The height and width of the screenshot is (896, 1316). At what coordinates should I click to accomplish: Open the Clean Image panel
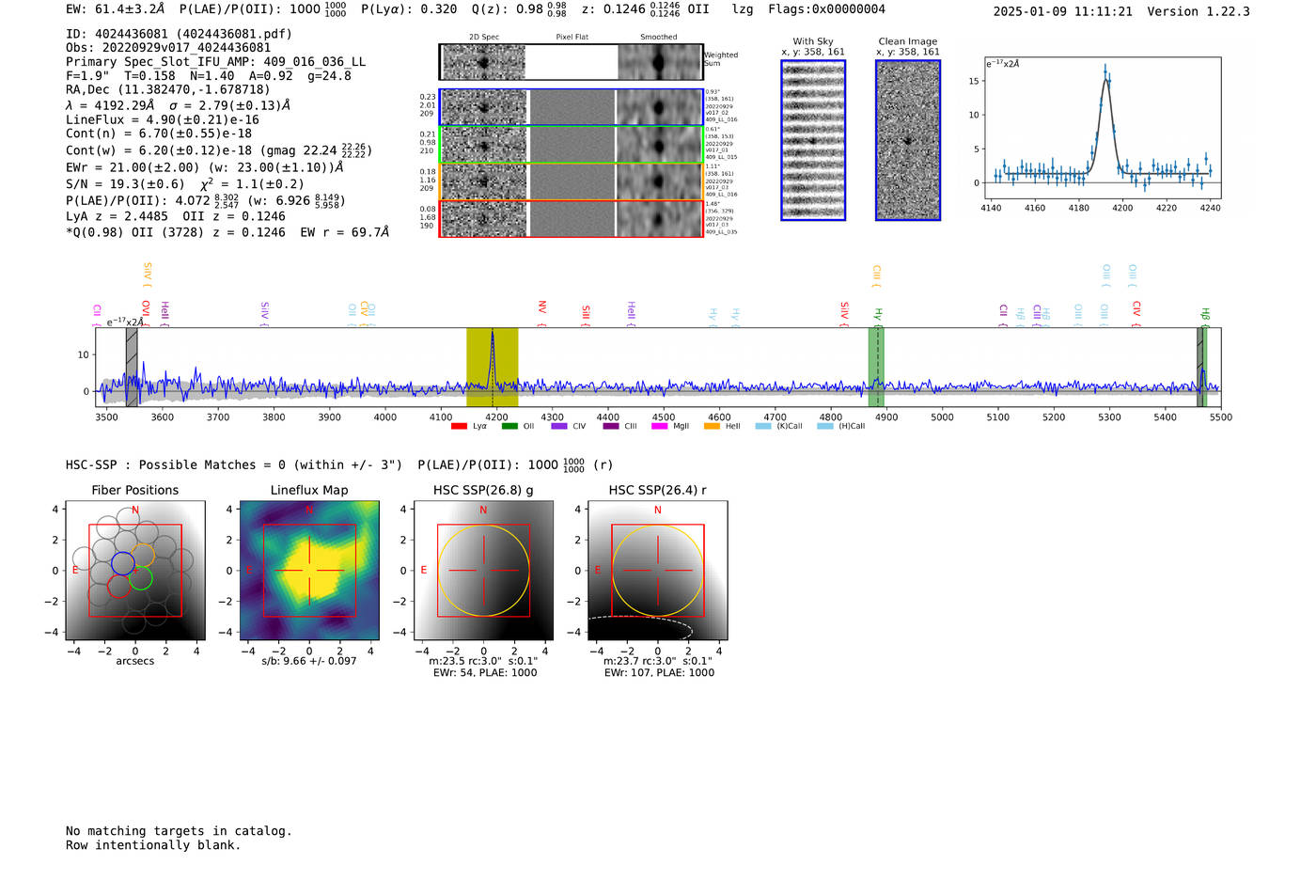click(908, 140)
